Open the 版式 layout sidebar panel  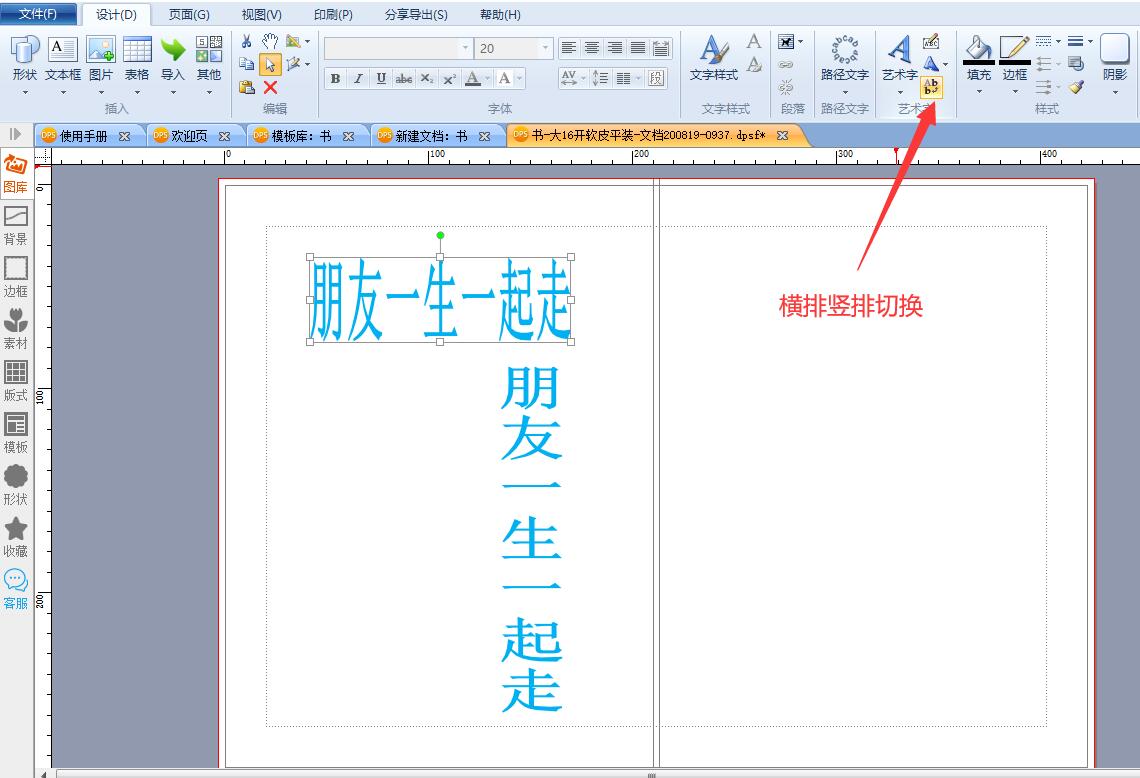coord(15,381)
